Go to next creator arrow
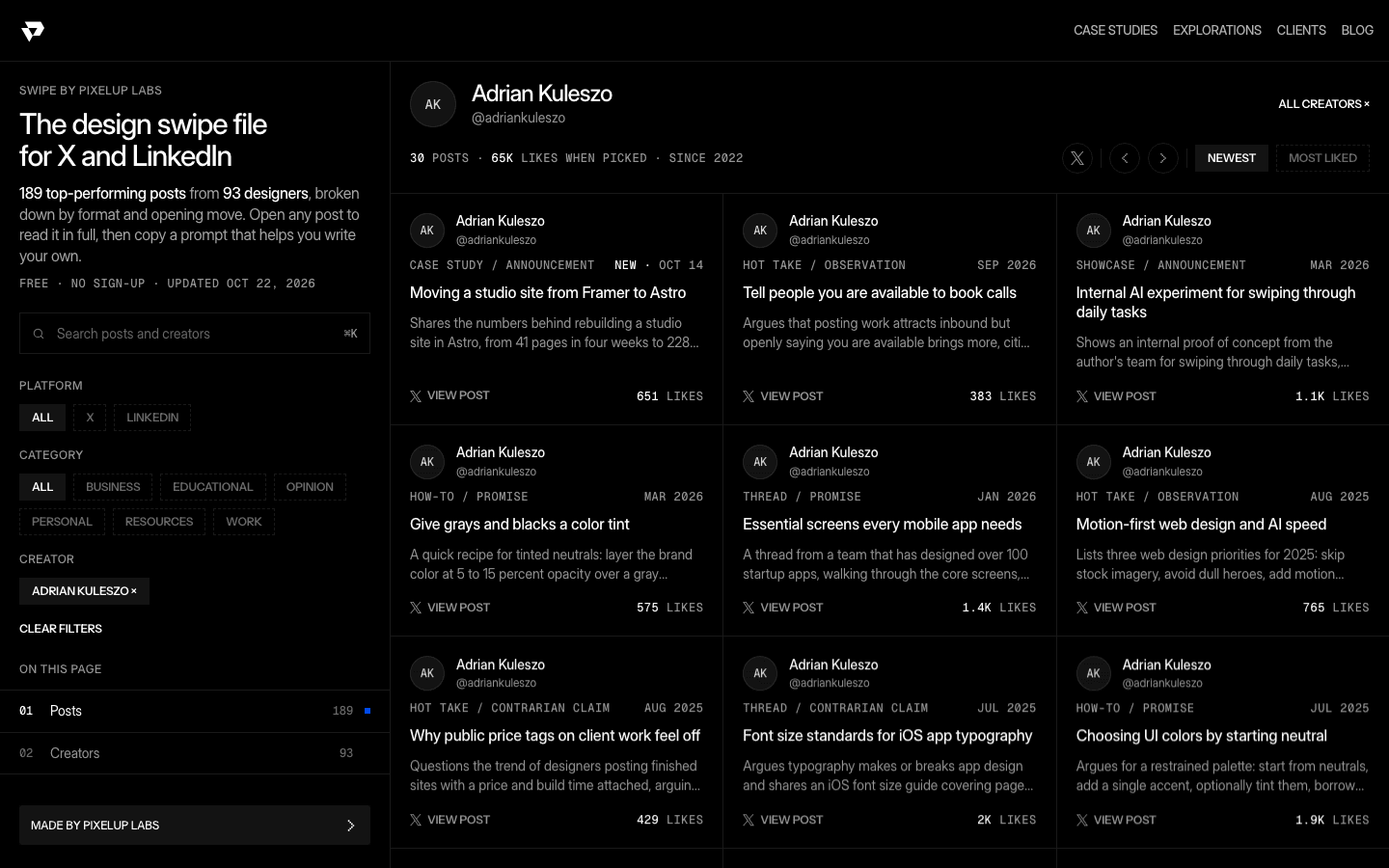The image size is (1389, 868). point(1163,158)
